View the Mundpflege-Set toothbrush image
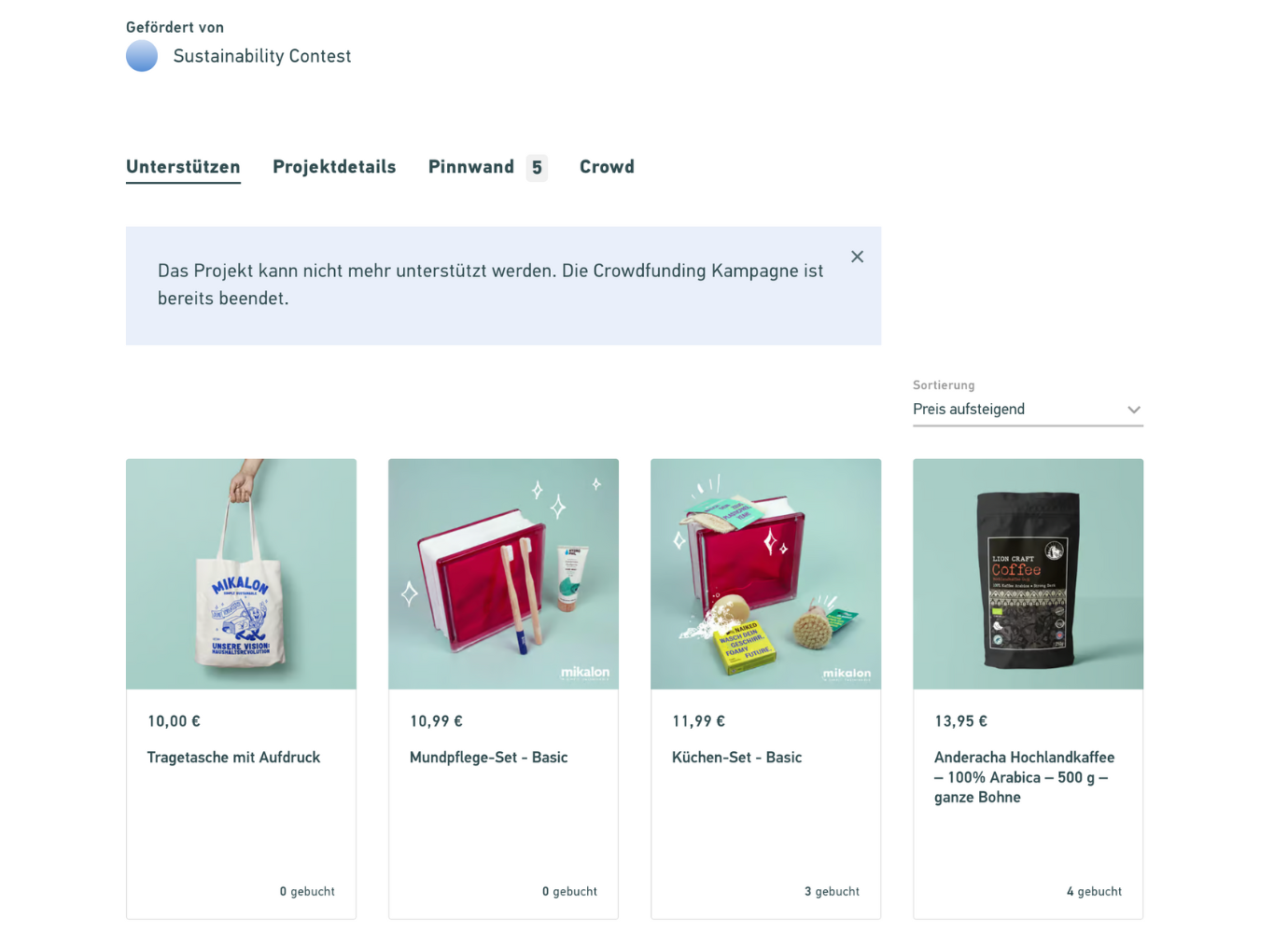This screenshot has width=1288, height=933. coord(503,574)
